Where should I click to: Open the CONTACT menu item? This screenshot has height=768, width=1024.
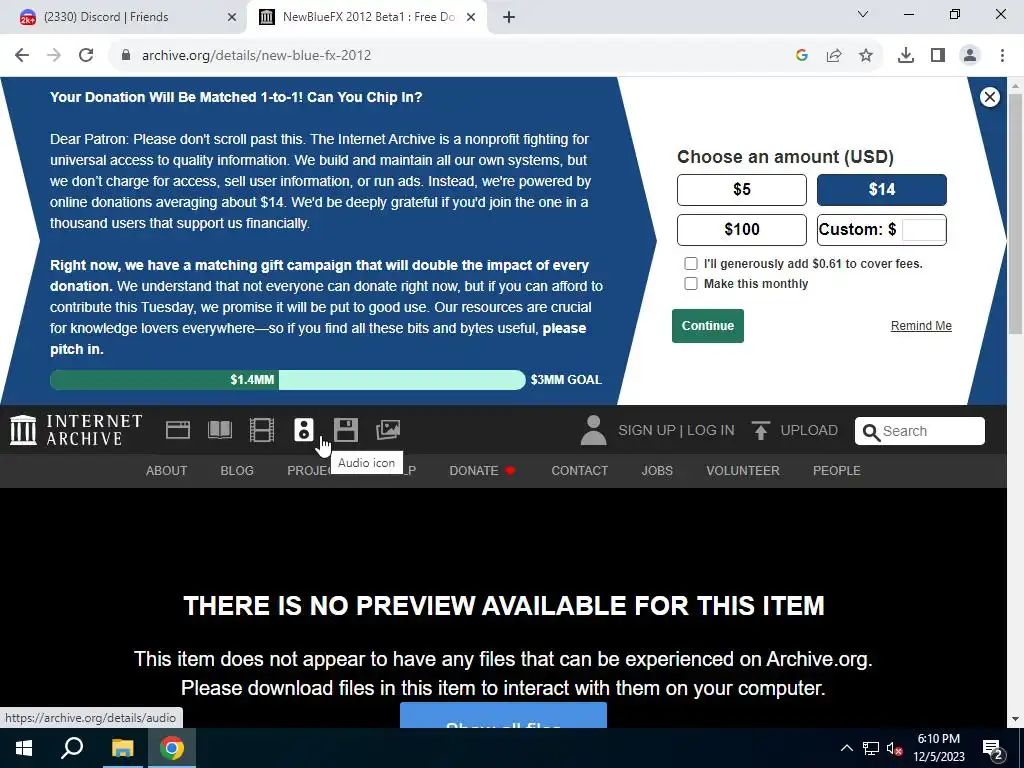[x=579, y=471]
